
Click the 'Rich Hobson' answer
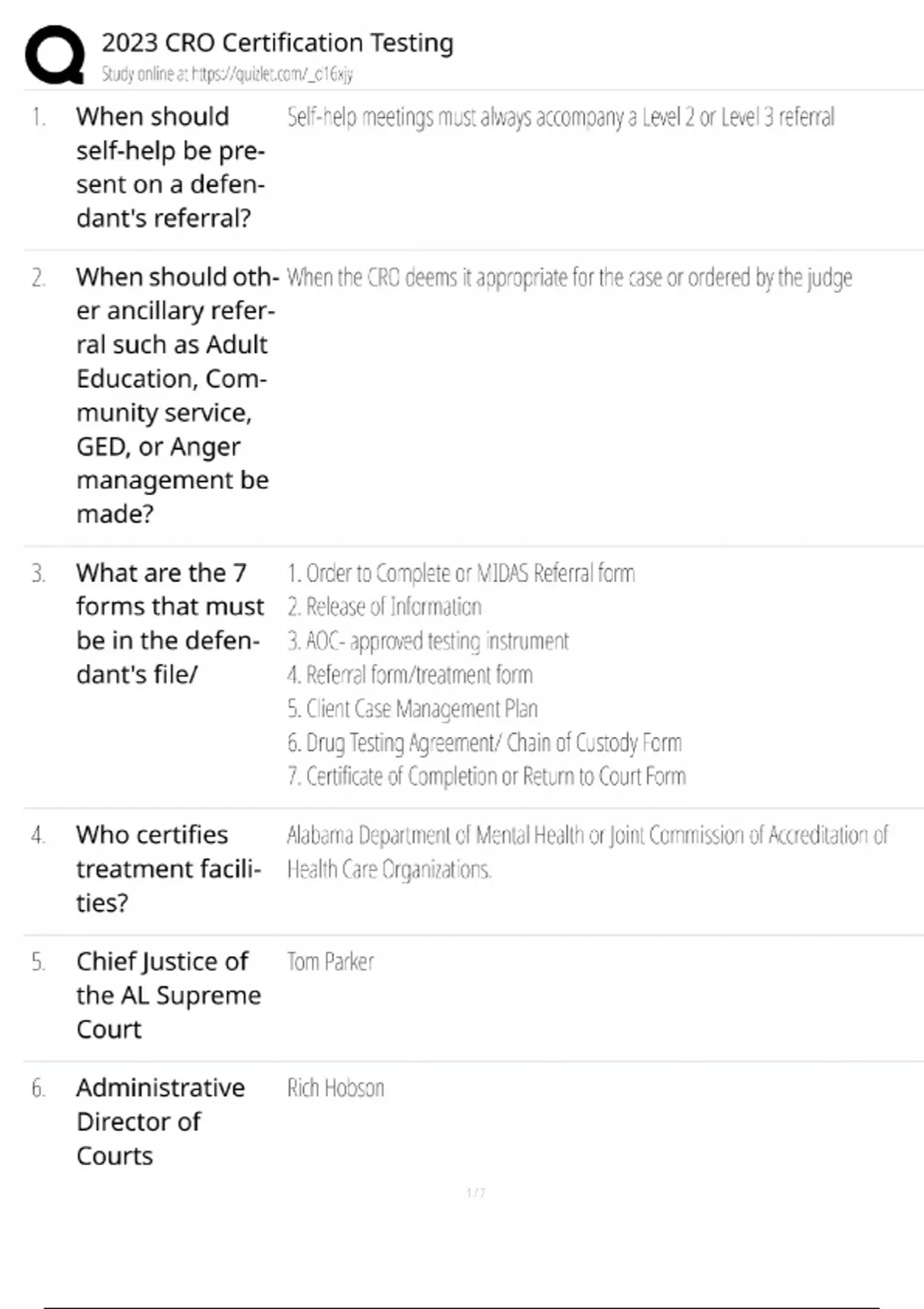click(x=336, y=1088)
